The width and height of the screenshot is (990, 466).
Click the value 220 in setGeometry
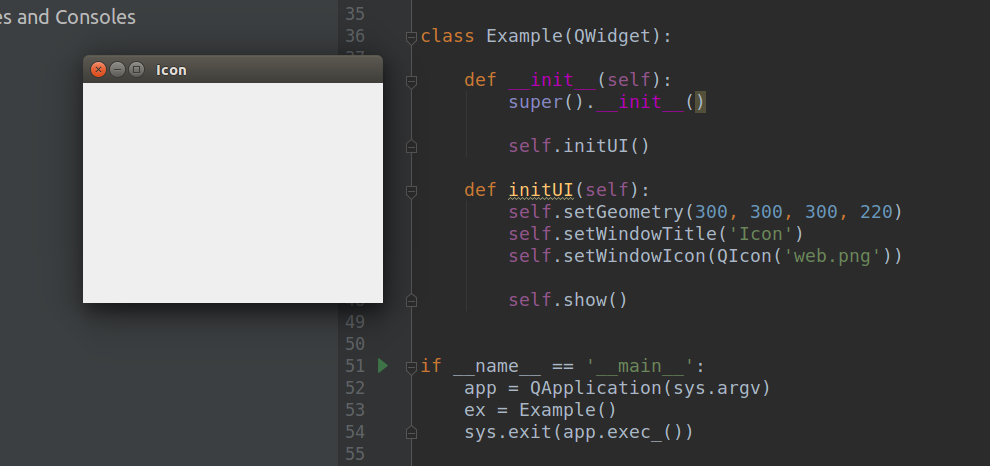pos(876,212)
